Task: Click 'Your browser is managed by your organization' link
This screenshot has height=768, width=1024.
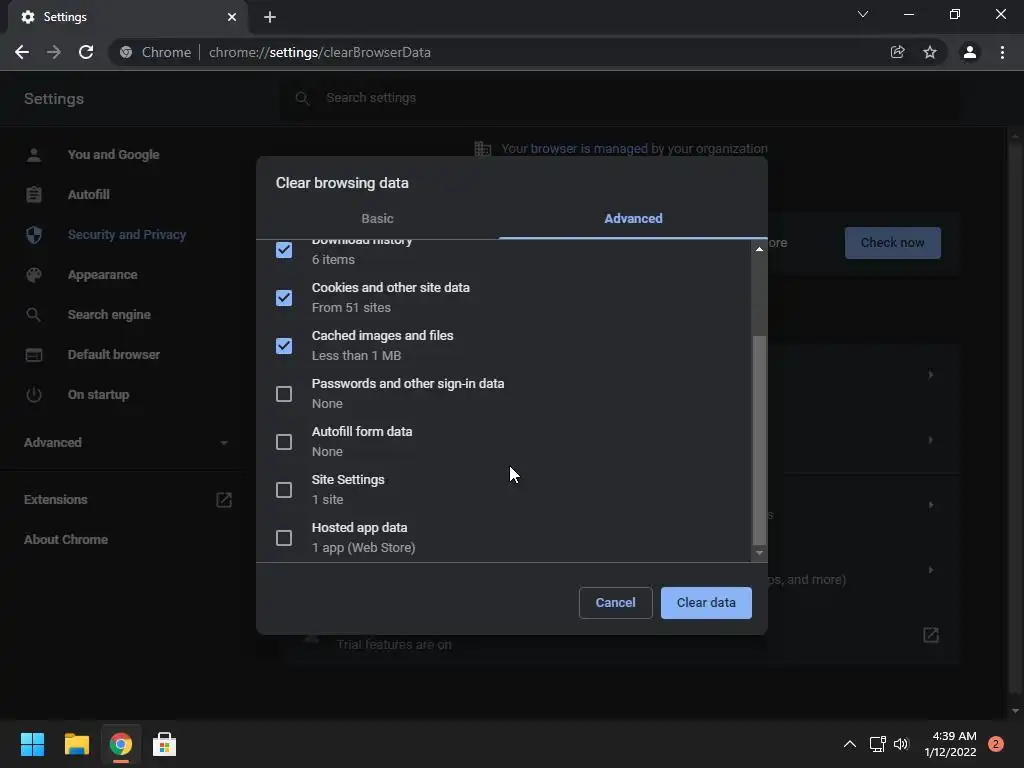Action: click(x=634, y=149)
